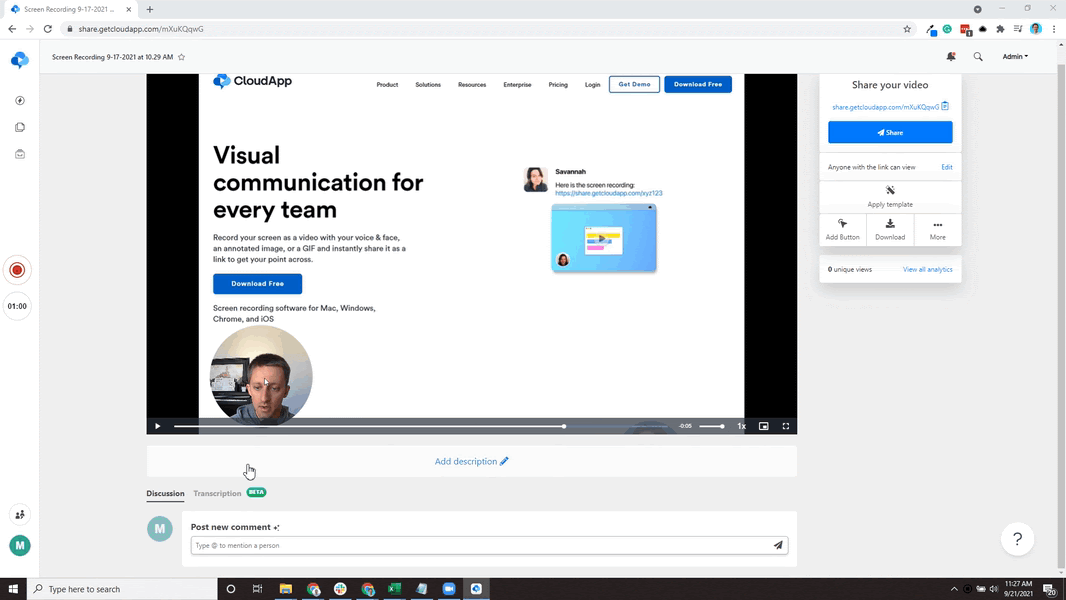Open the collections stacked pages sidebar icon
1066x600 pixels.
[20, 127]
